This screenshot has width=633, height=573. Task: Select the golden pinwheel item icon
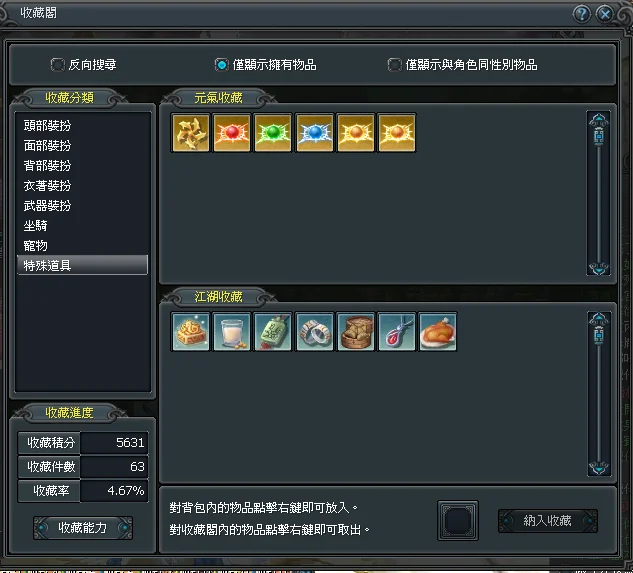point(191,132)
